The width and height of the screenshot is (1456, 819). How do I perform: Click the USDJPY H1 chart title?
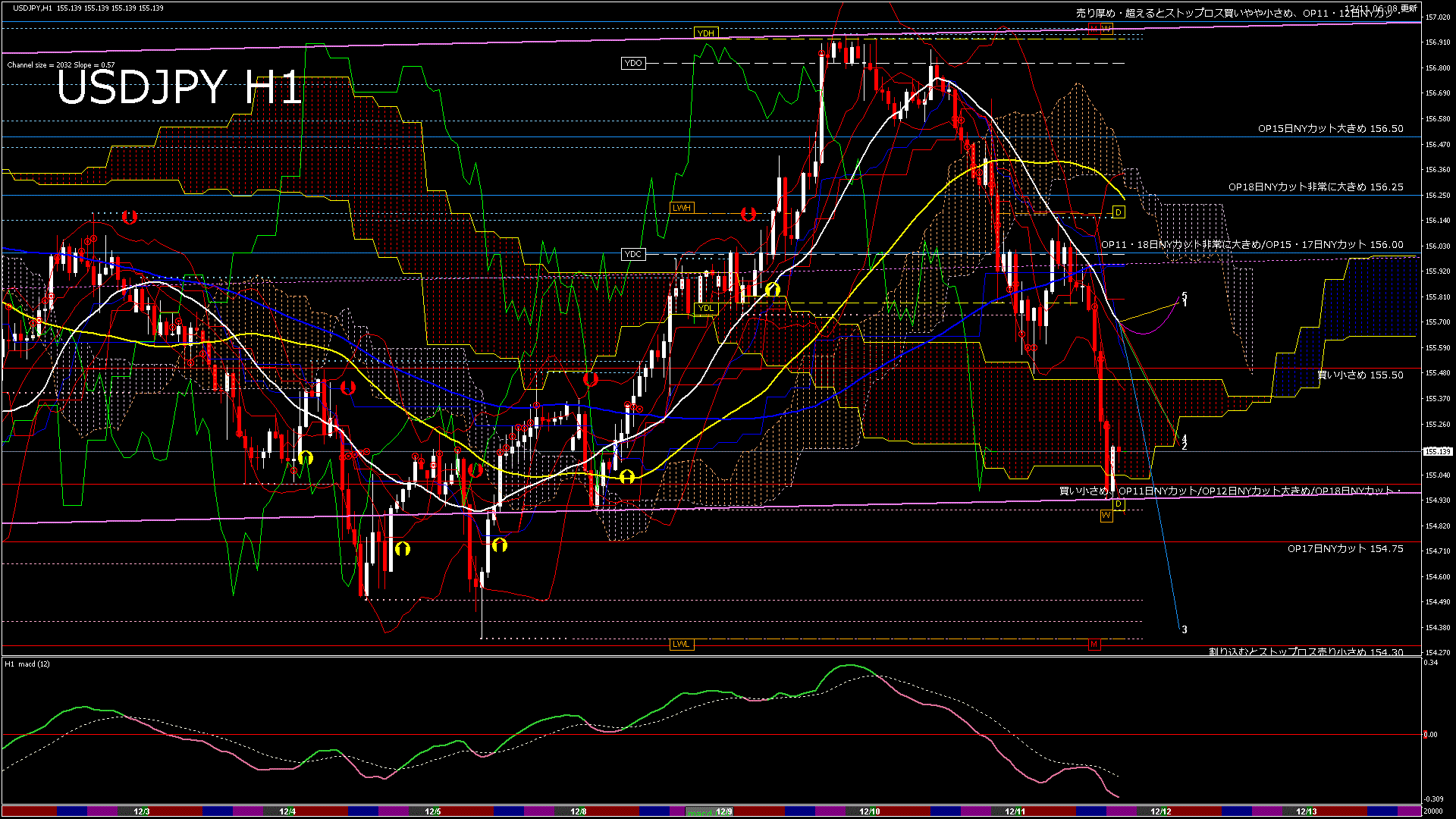(x=179, y=88)
